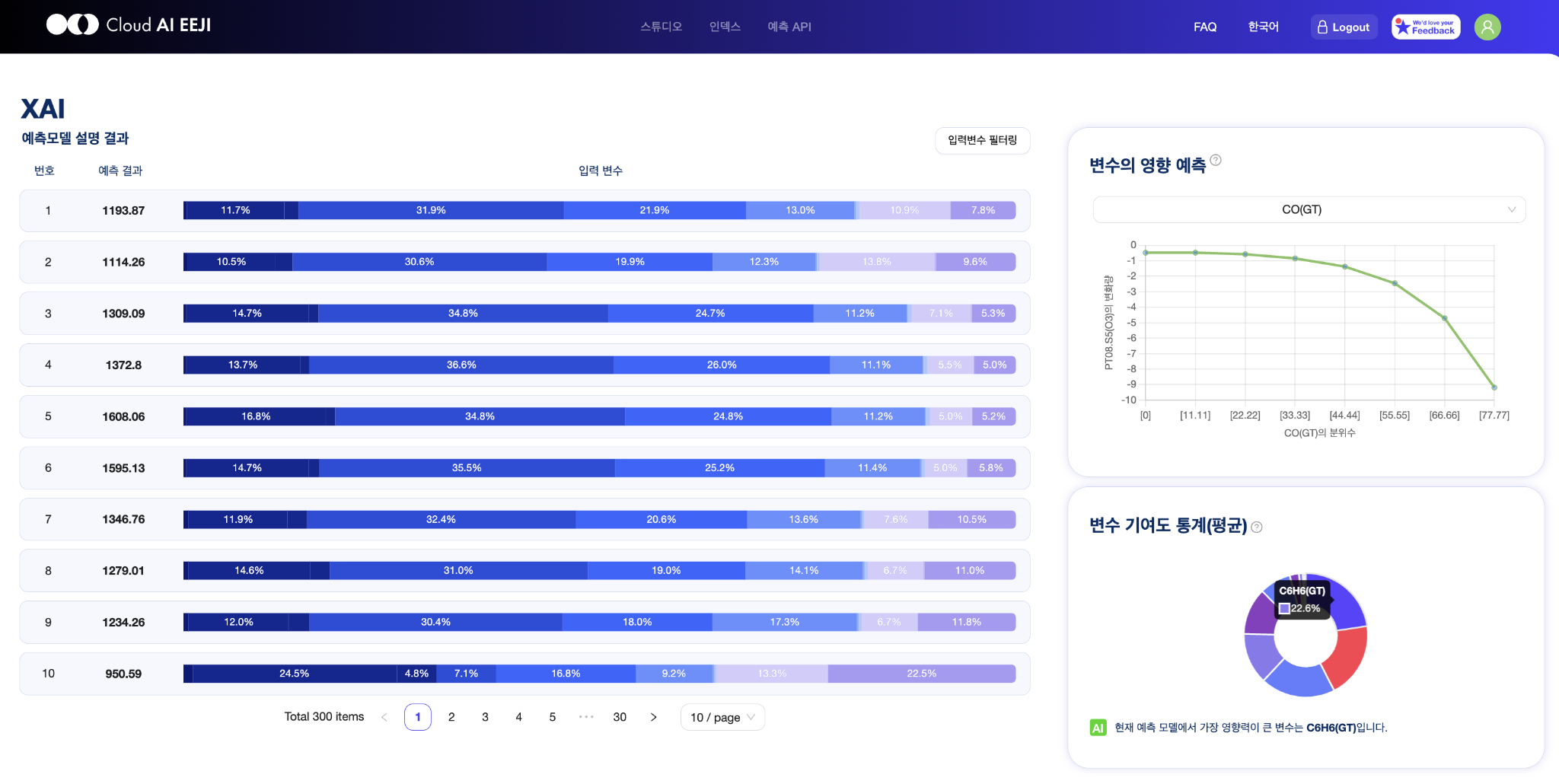The height and width of the screenshot is (784, 1559).
Task: Open the 10 / page size dropdown
Action: (722, 717)
